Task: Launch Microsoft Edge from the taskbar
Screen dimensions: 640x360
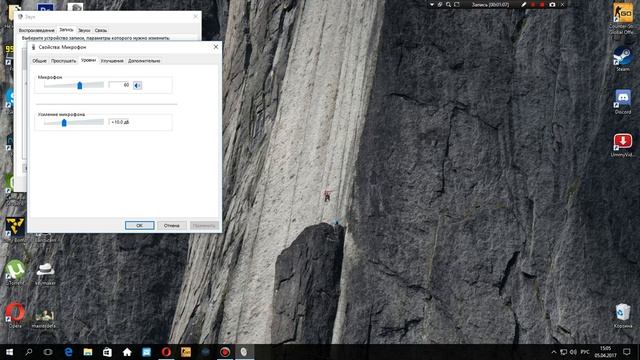Action: (68, 352)
